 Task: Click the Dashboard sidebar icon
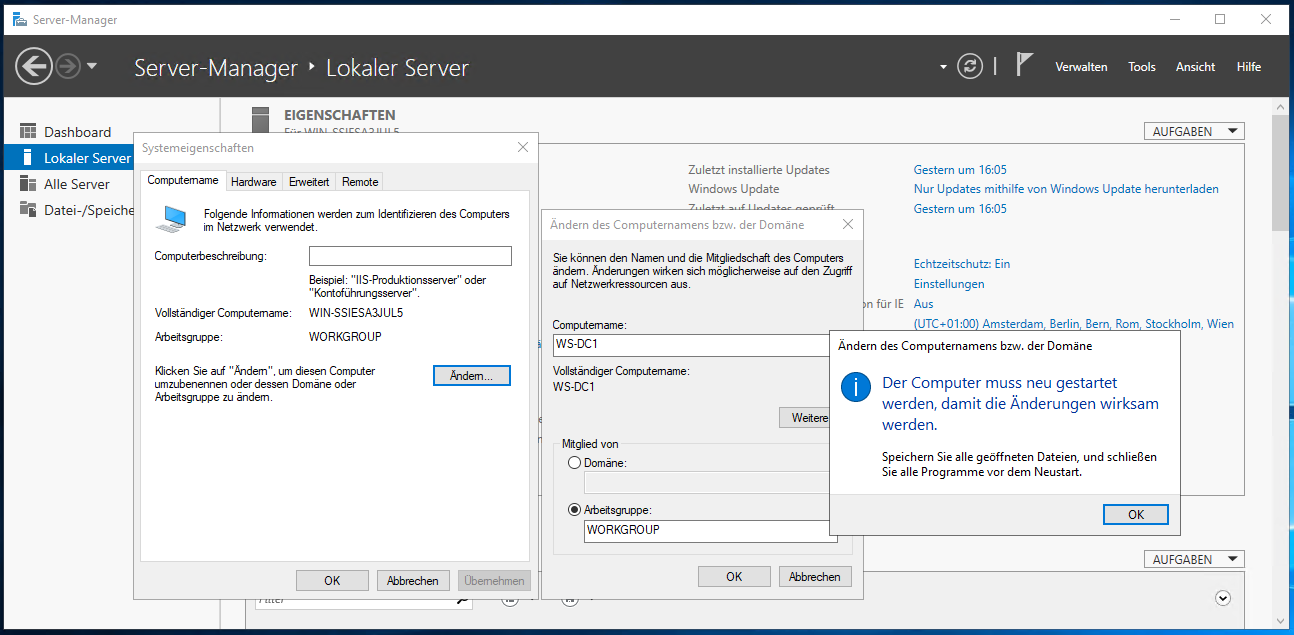[x=28, y=132]
